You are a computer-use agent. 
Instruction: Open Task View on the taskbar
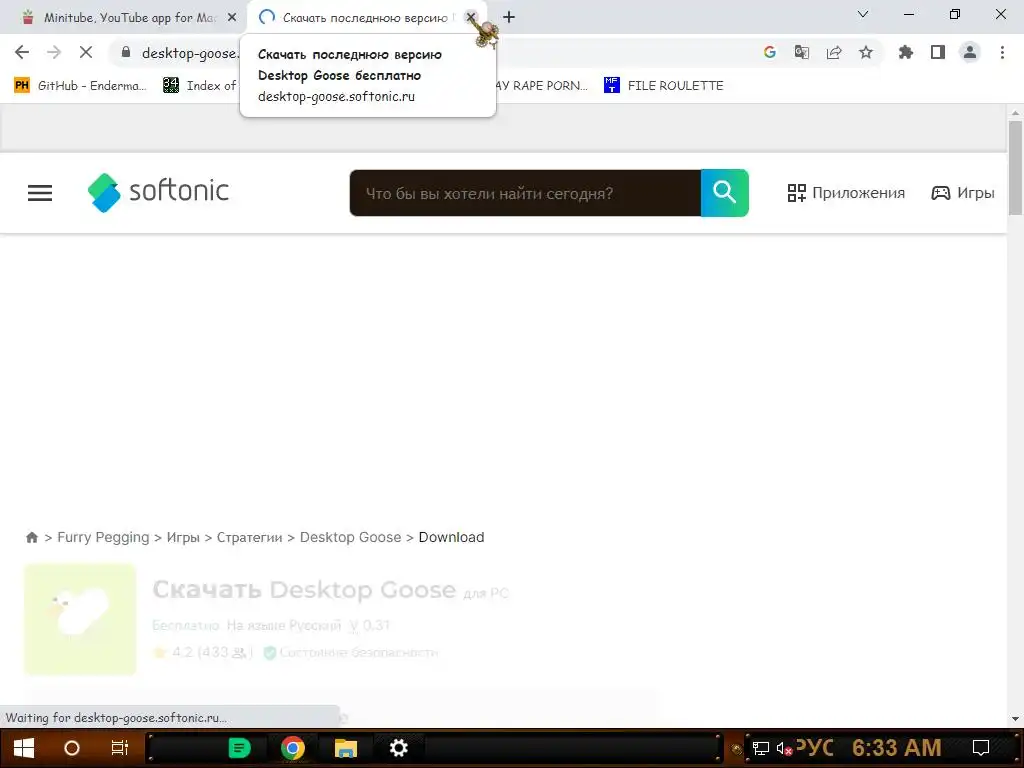pyautogui.click(x=120, y=748)
